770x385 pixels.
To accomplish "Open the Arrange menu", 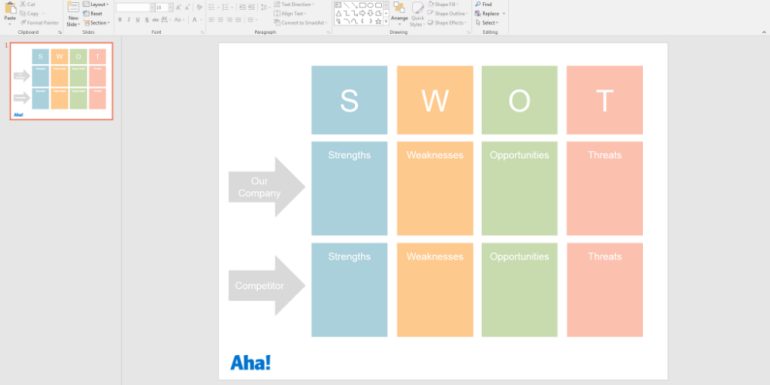I will [399, 14].
